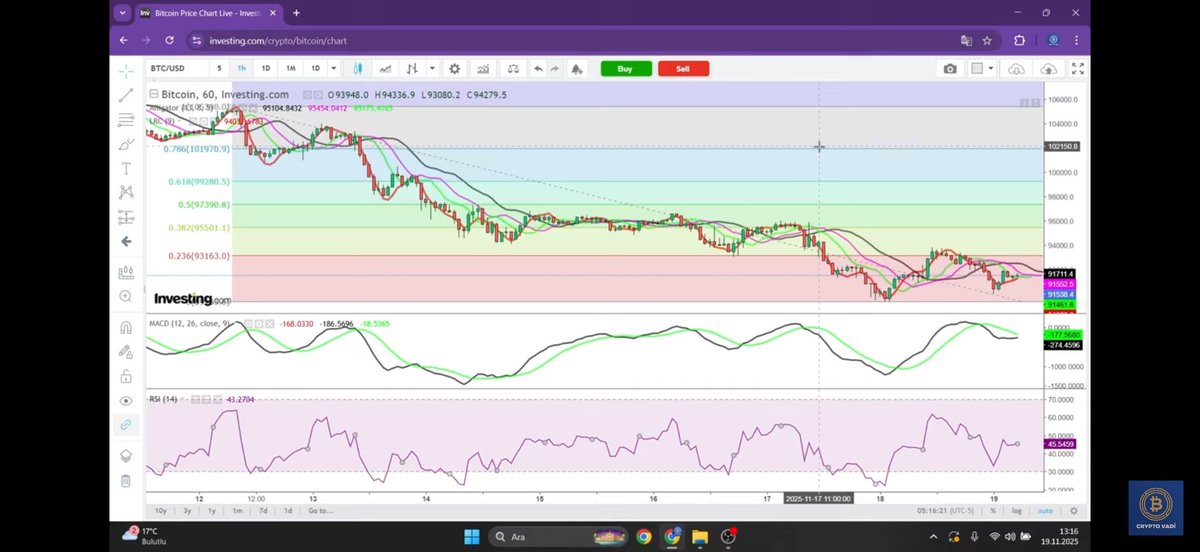Open chart properties gear icon
The image size is (1200, 552).
pos(455,68)
